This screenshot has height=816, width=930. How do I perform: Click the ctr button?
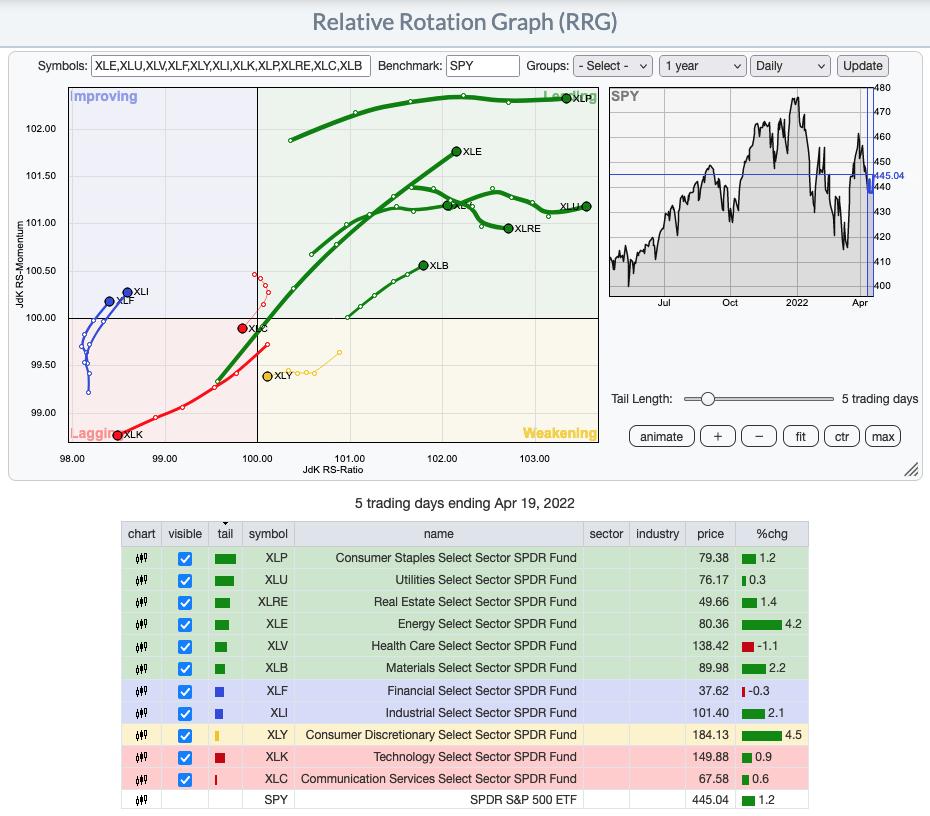tap(842, 436)
